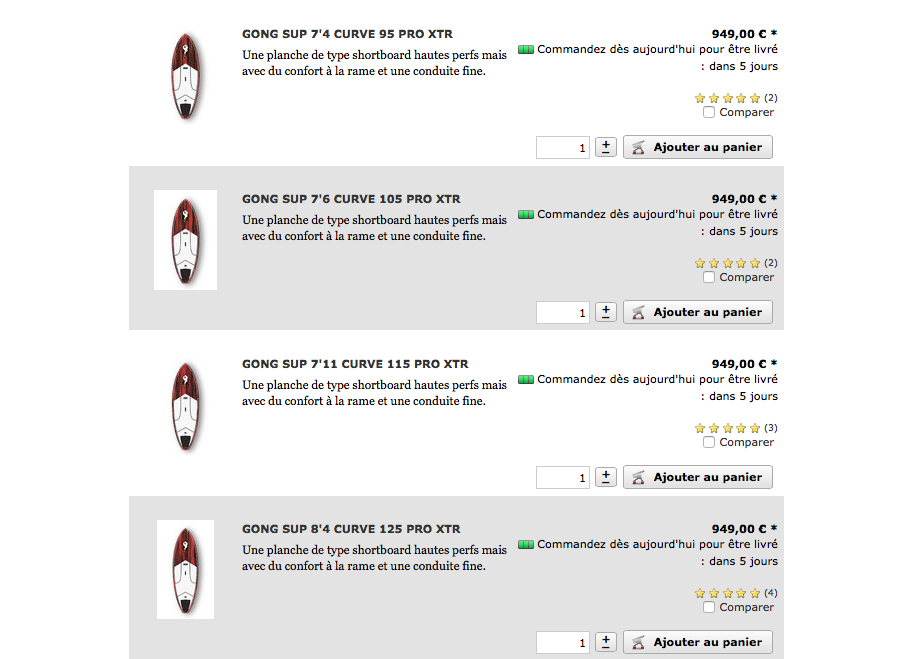Click plus/minus stepper for 7'11 Curve 115
Screen dimensions: 910x659
[605, 477]
